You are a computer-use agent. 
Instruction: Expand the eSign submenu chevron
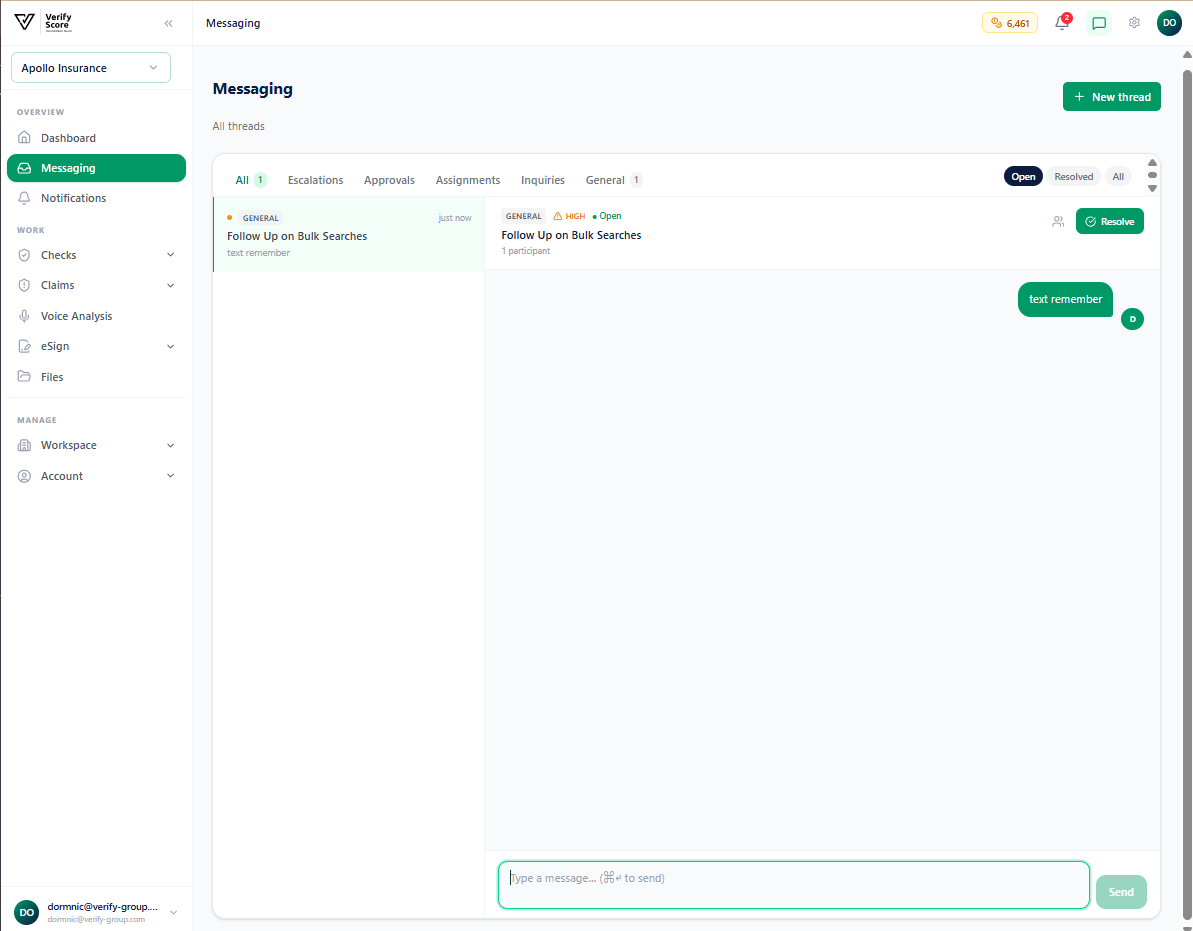click(x=170, y=346)
